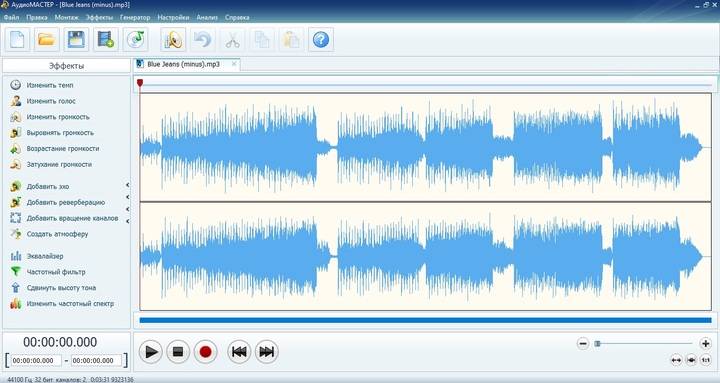
Task: Open the Генератор menu
Action: pyautogui.click(x=135, y=17)
